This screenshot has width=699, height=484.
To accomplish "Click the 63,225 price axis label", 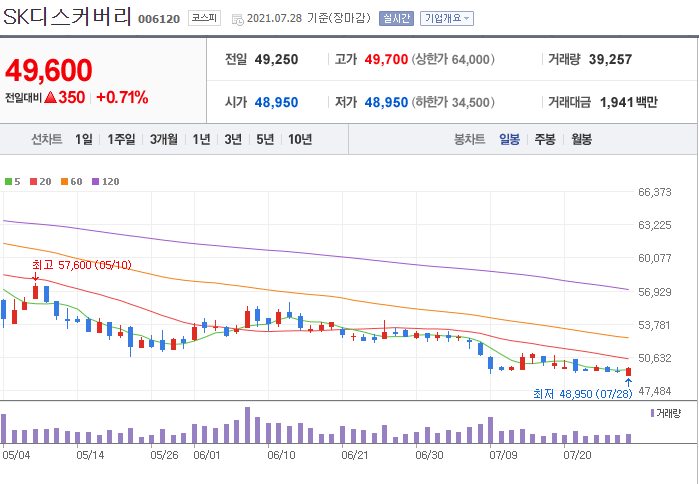I will click(655, 226).
